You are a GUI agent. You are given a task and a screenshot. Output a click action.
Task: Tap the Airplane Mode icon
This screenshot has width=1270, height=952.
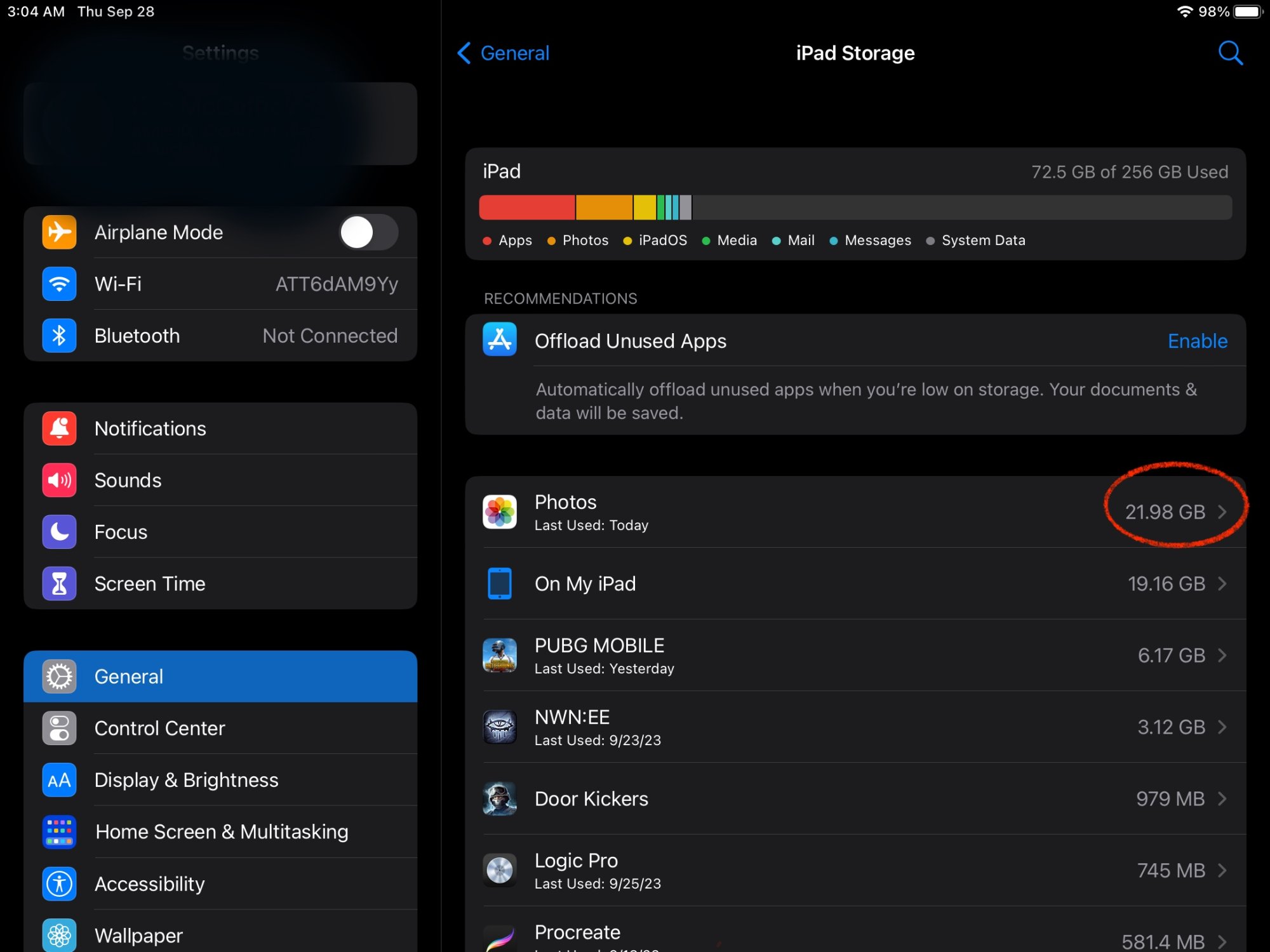click(59, 232)
